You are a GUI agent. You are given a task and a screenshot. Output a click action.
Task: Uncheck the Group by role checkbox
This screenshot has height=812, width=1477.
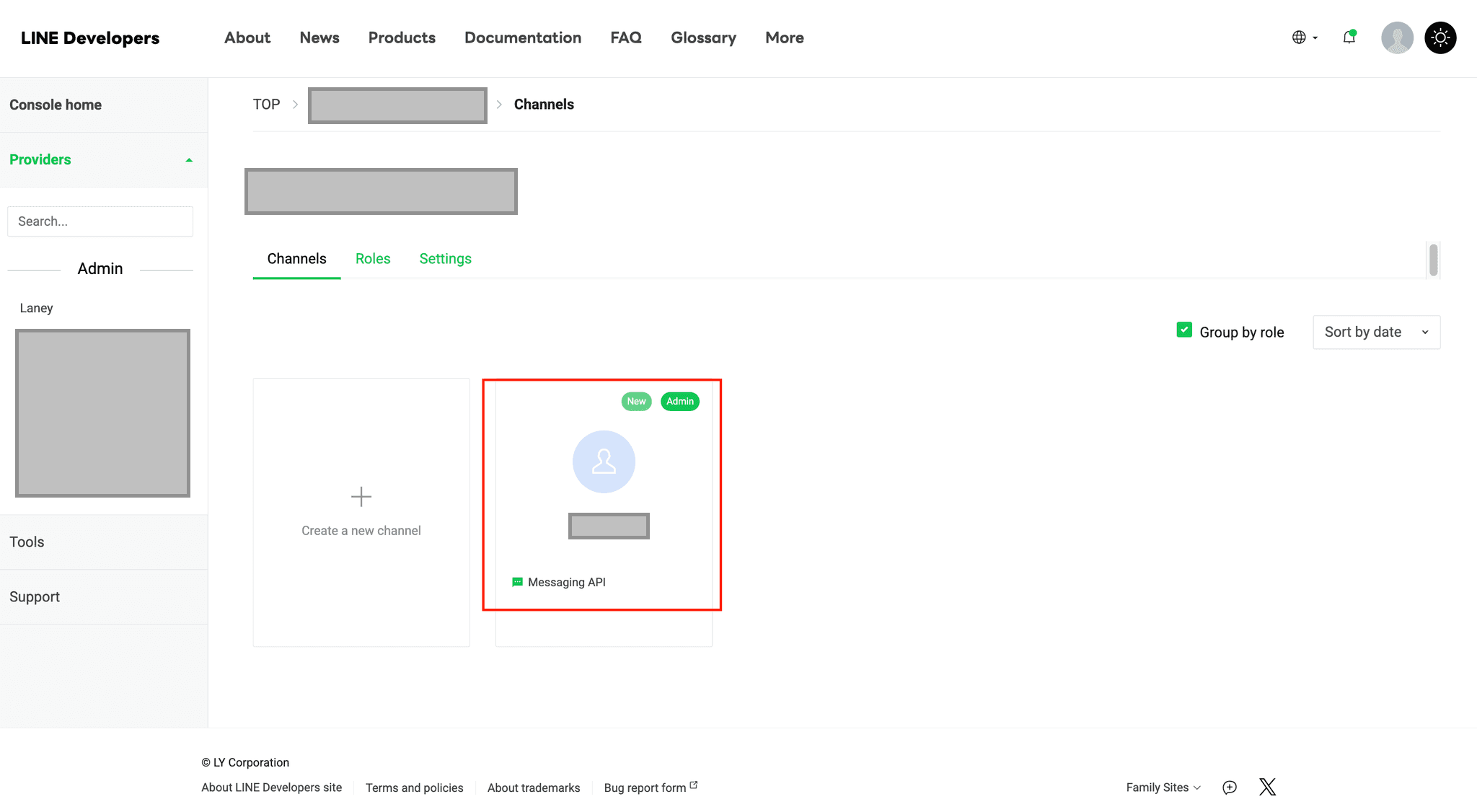[1184, 330]
